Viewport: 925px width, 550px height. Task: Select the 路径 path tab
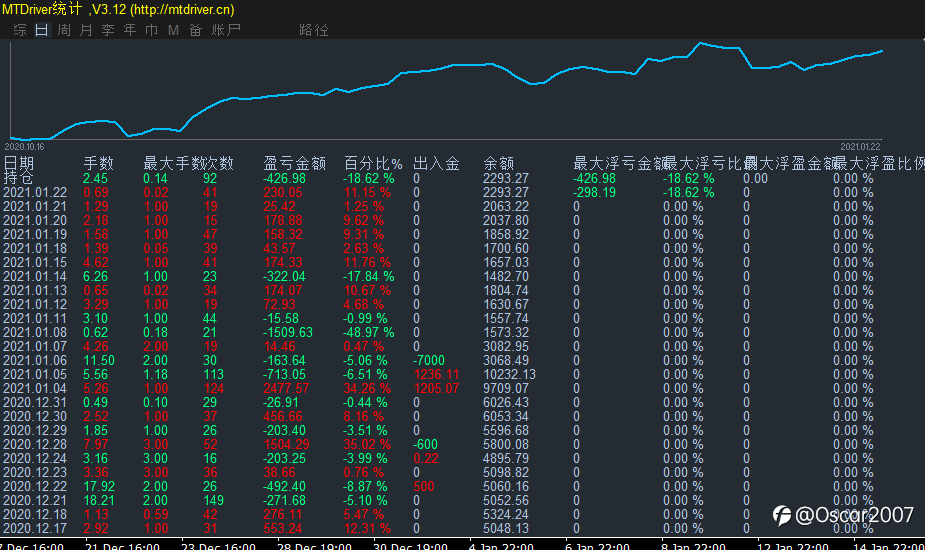click(314, 30)
